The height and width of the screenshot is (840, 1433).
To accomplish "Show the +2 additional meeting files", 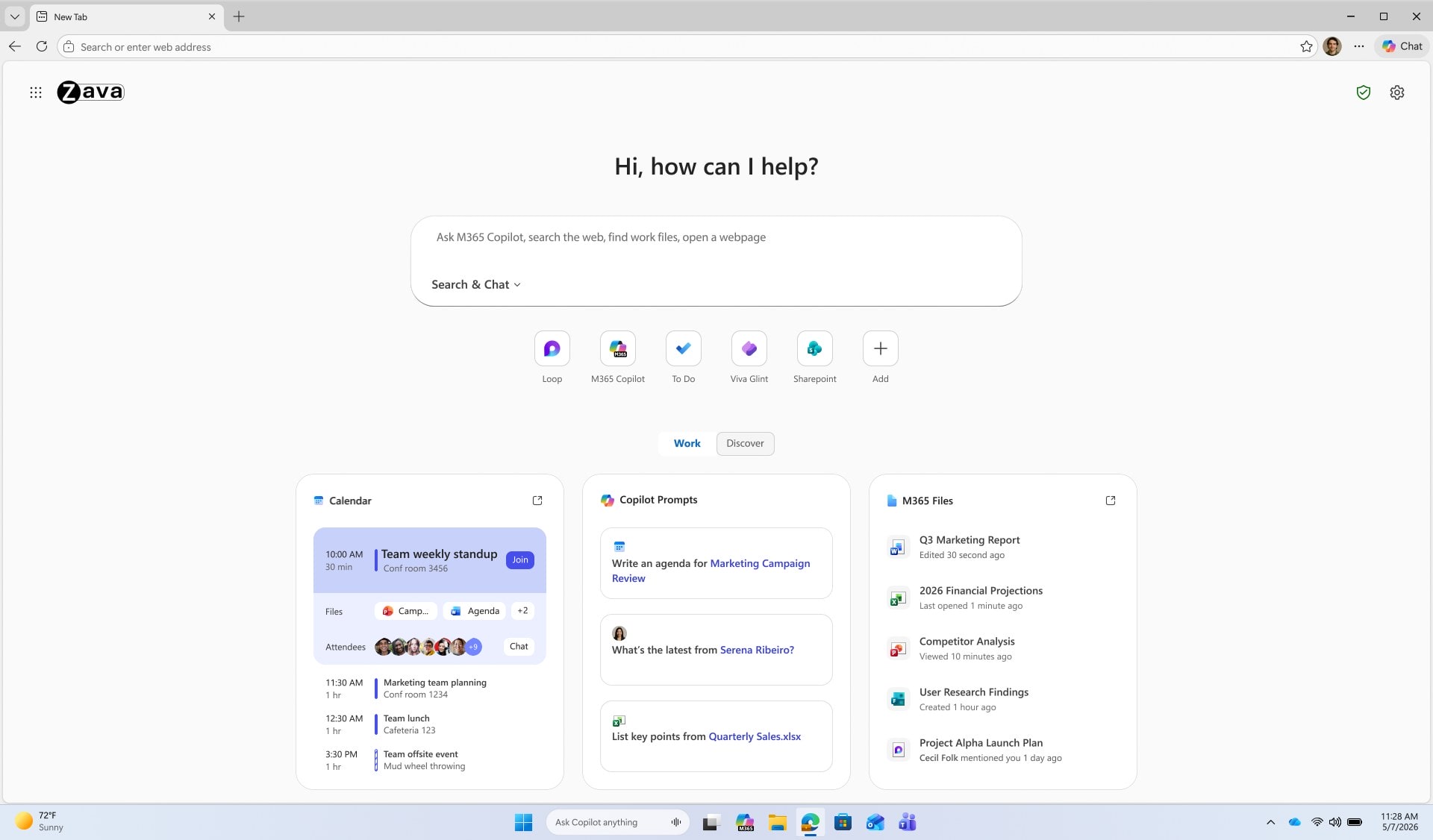I will pos(522,611).
